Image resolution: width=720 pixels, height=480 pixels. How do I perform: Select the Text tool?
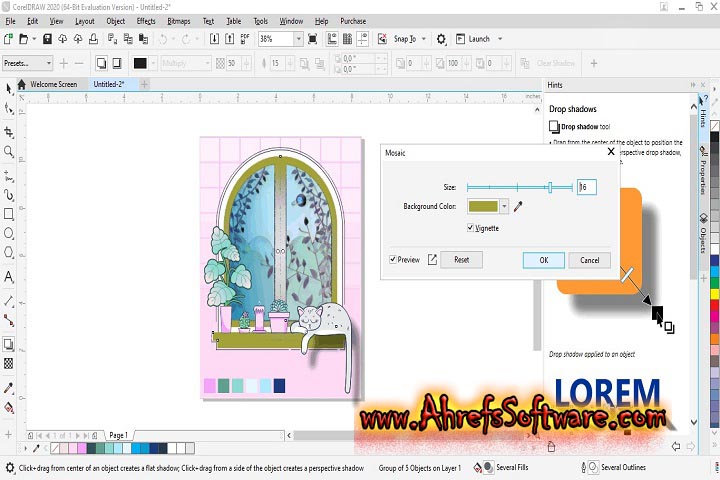(8, 277)
